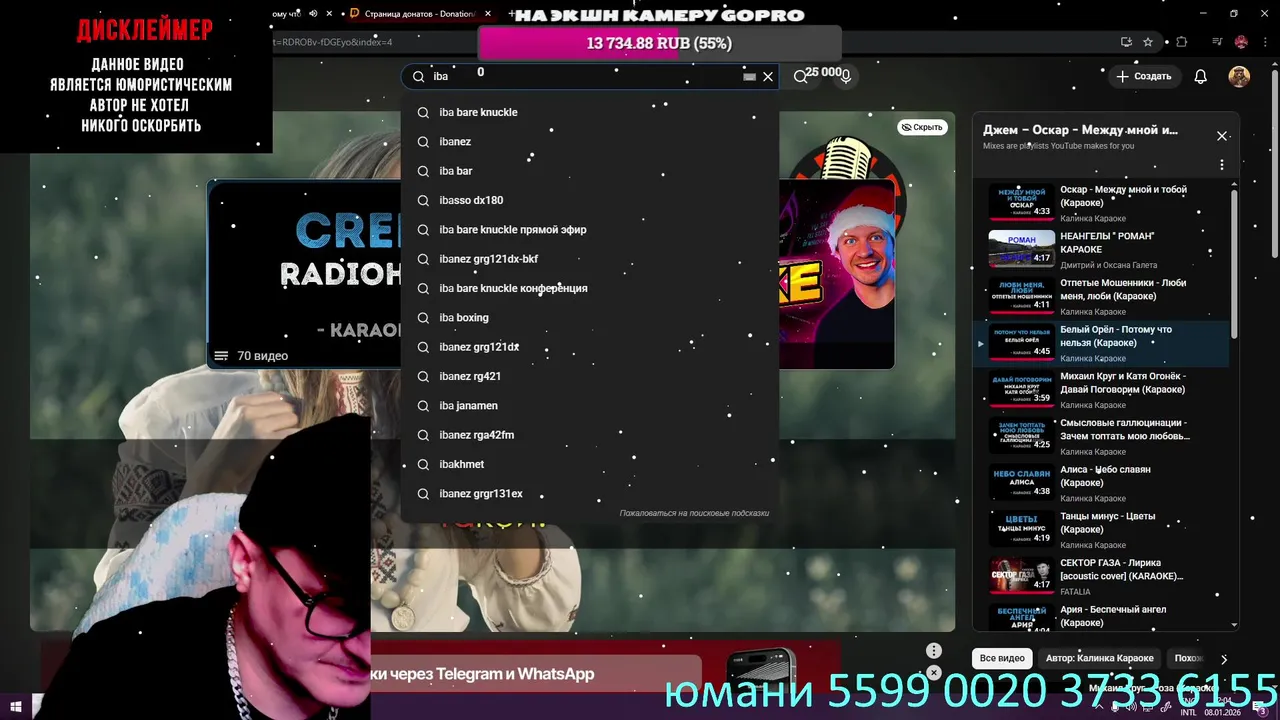
Task: Open the browser three-dot menu
Action: pos(1264,42)
